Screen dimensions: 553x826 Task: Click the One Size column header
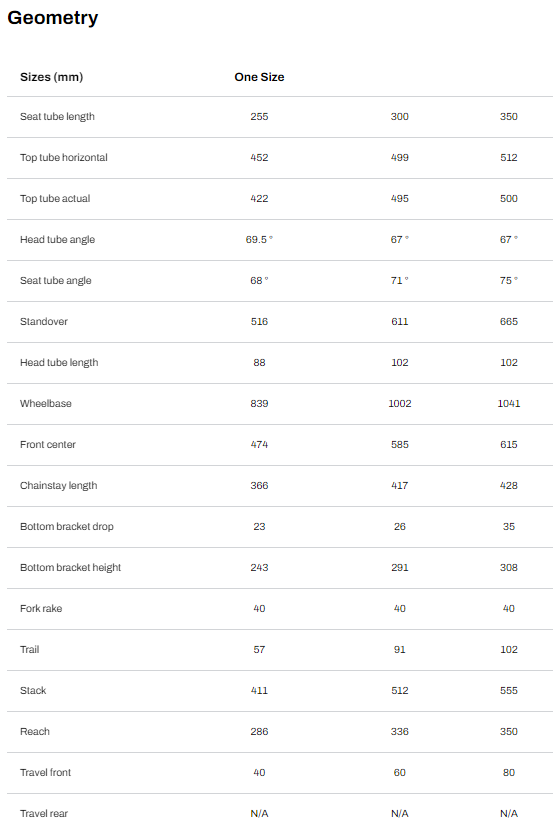pos(259,77)
